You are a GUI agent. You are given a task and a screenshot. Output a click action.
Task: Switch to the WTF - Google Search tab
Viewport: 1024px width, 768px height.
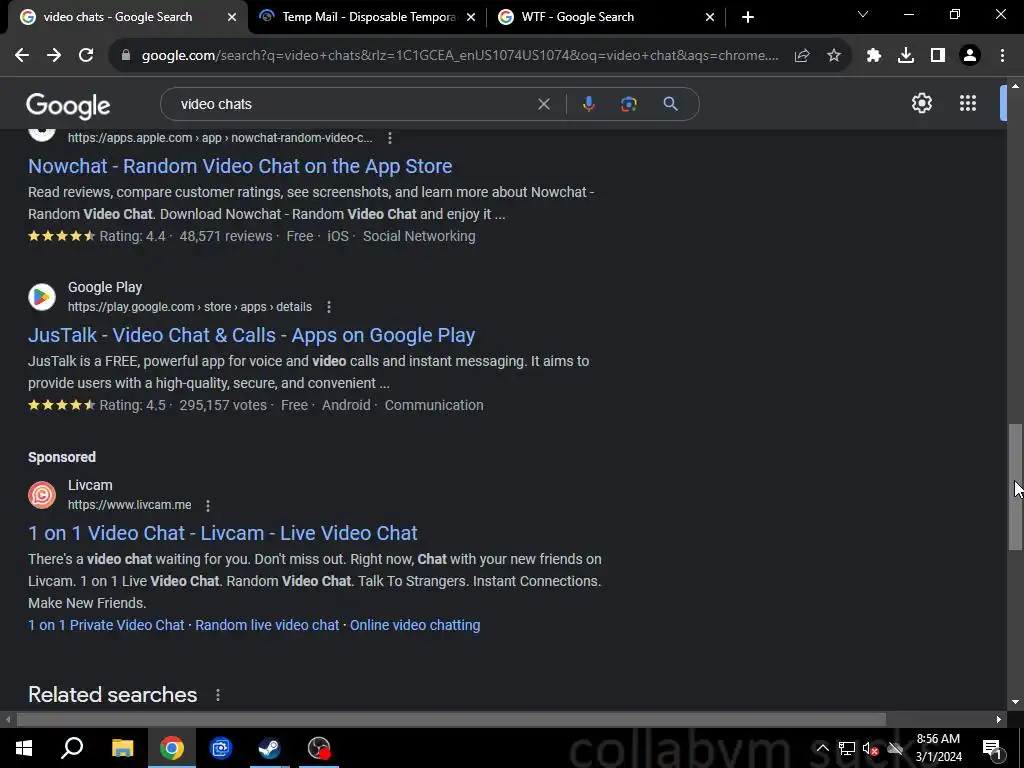(605, 17)
